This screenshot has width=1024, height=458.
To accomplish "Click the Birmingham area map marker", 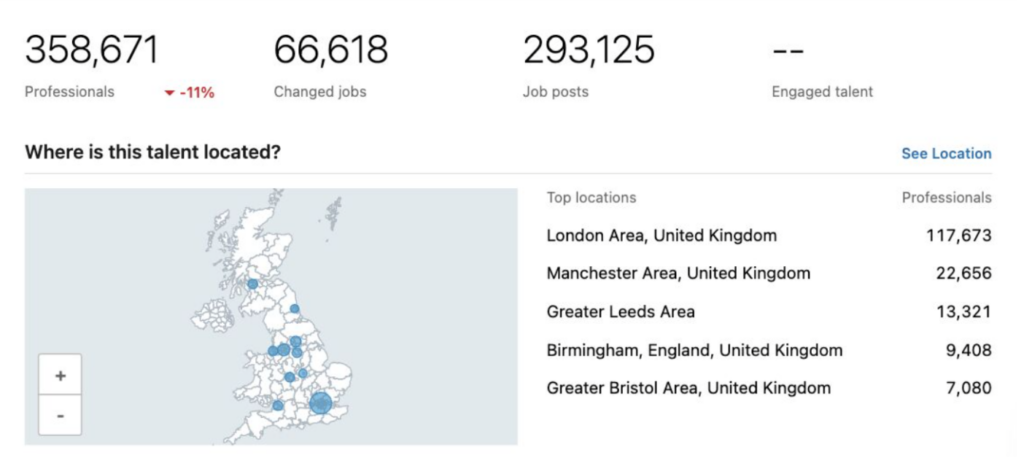I will pos(289,377).
